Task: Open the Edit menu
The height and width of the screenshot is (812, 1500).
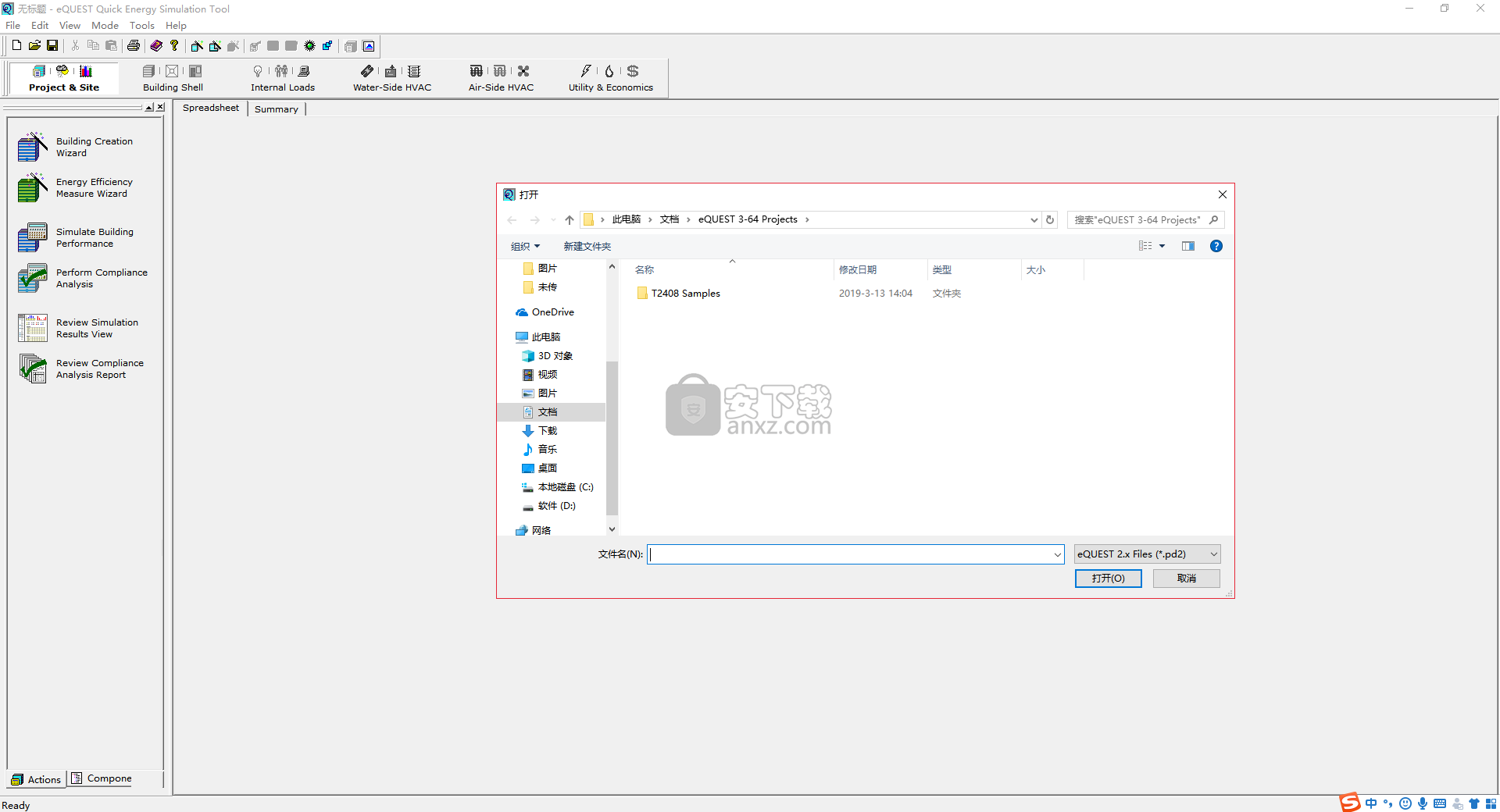Action: [40, 26]
